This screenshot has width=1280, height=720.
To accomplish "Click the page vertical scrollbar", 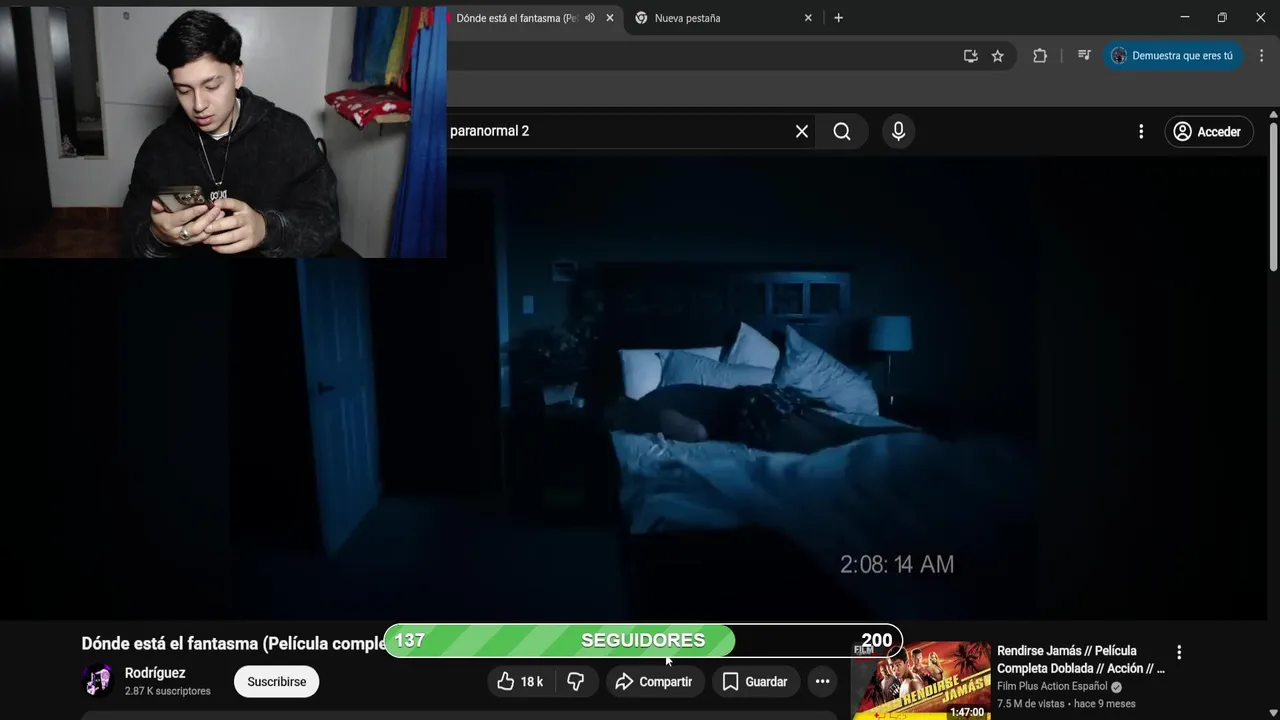I will point(1273,195).
